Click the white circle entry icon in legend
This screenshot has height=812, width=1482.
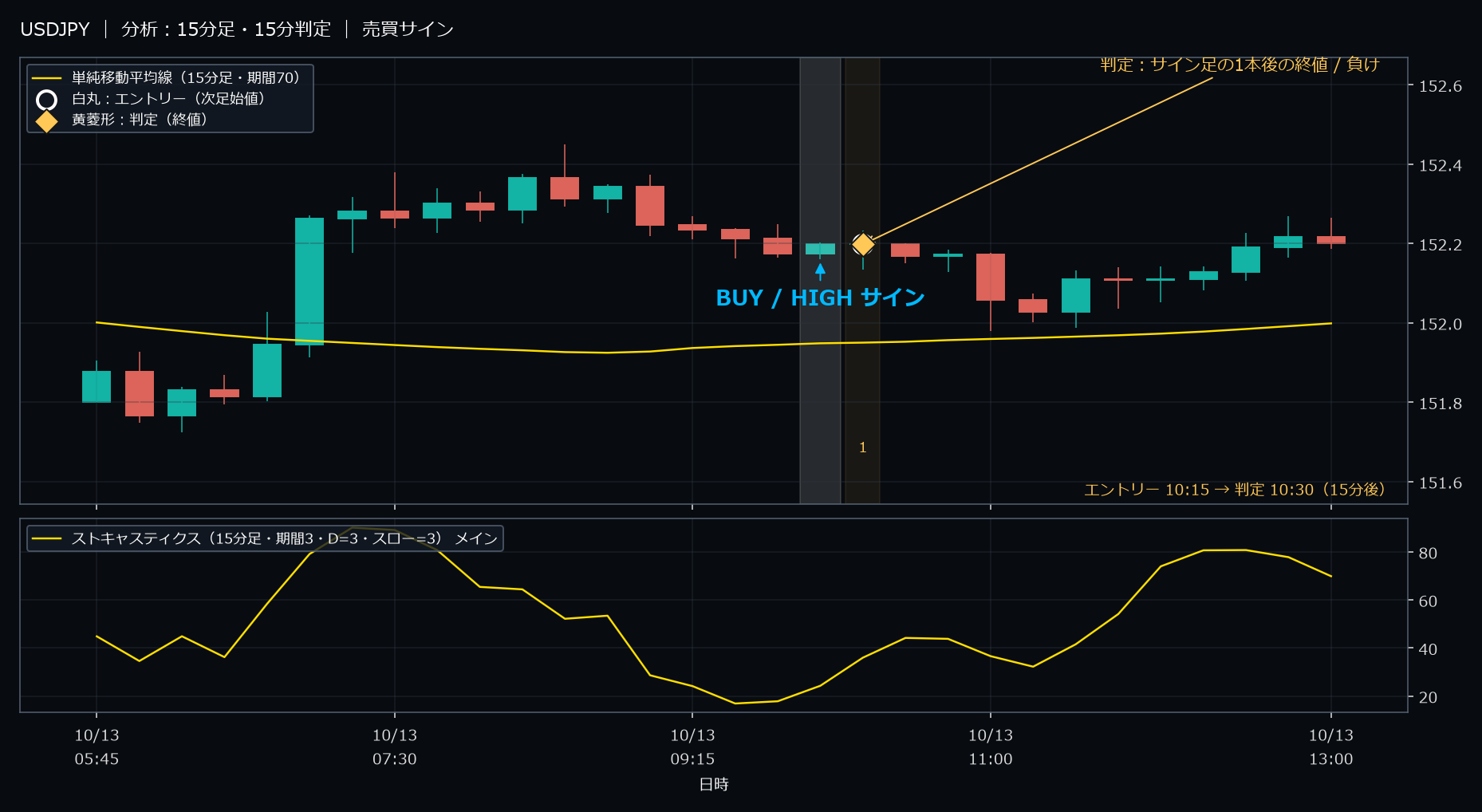pyautogui.click(x=47, y=100)
